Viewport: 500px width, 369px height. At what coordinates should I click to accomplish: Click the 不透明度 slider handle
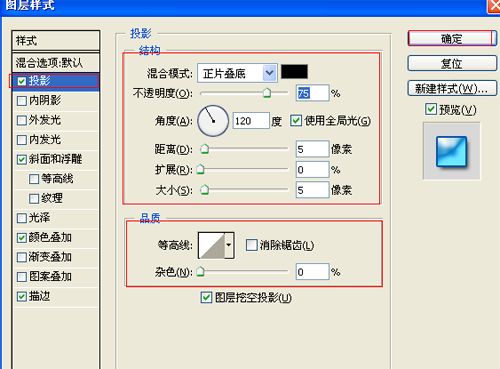pos(267,93)
